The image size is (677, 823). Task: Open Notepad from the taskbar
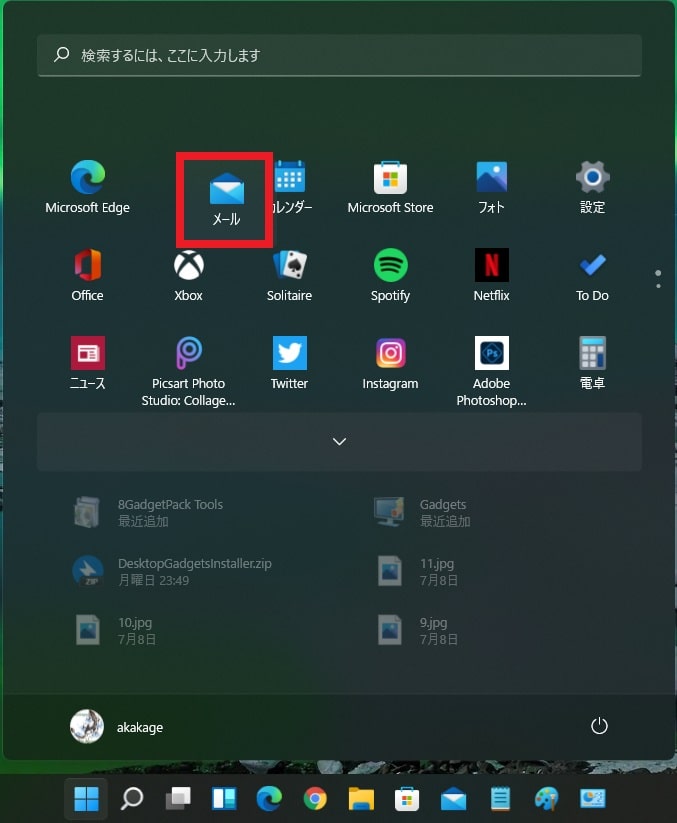(500, 799)
